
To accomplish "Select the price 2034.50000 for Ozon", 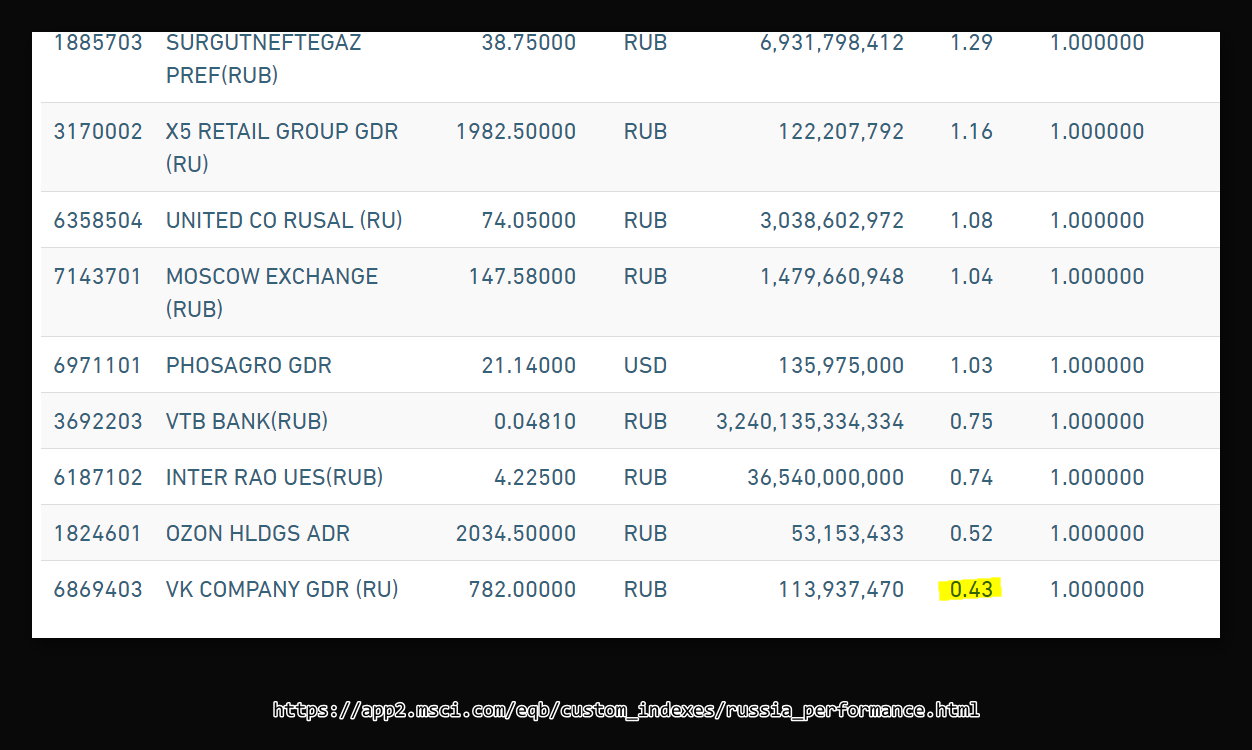I will coord(516,534).
